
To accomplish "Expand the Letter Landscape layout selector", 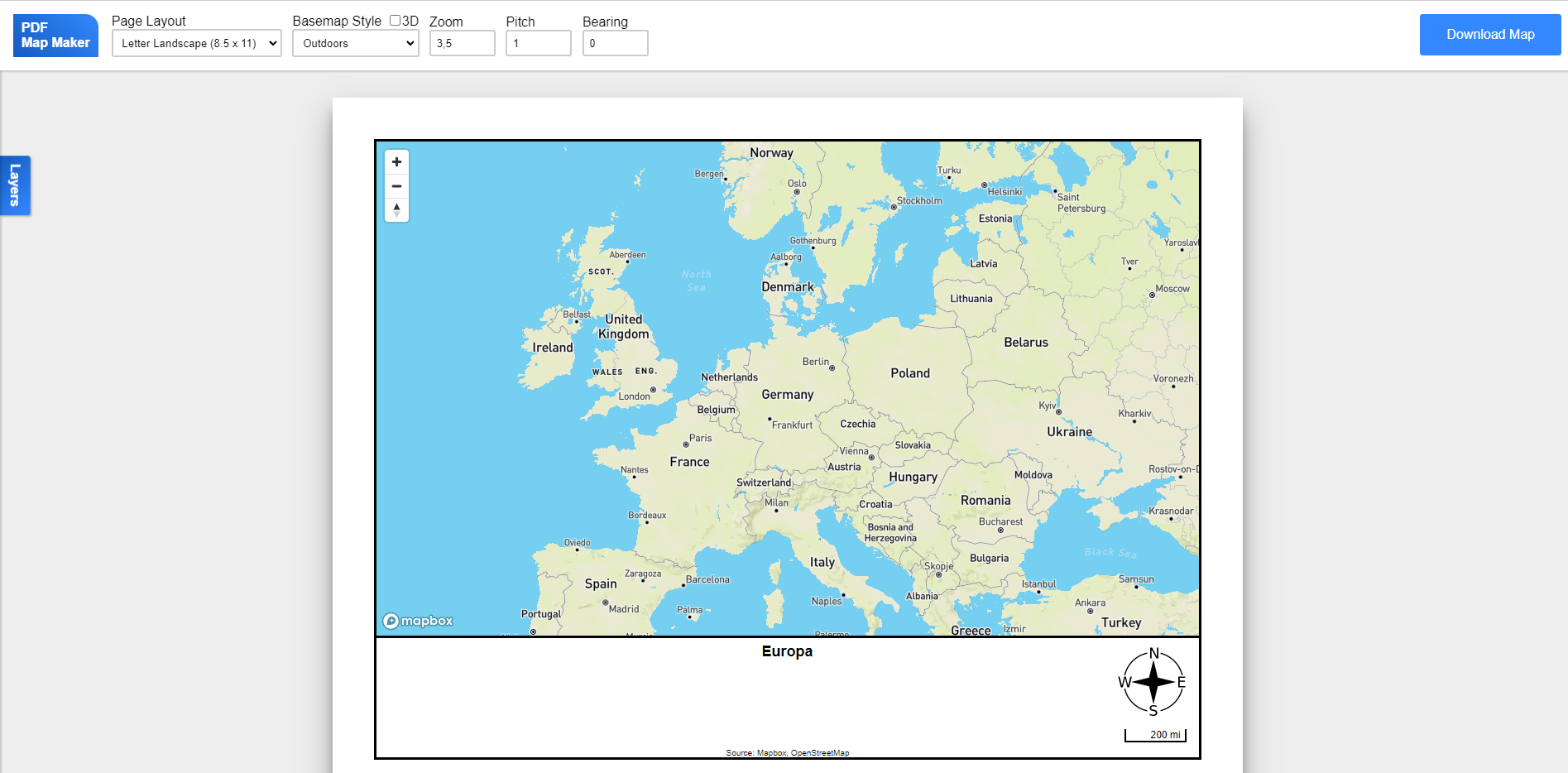I will click(196, 43).
